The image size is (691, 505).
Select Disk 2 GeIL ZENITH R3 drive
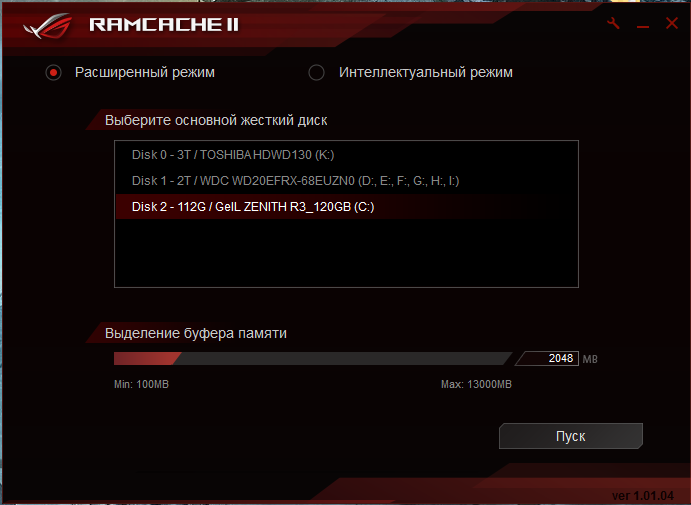346,207
